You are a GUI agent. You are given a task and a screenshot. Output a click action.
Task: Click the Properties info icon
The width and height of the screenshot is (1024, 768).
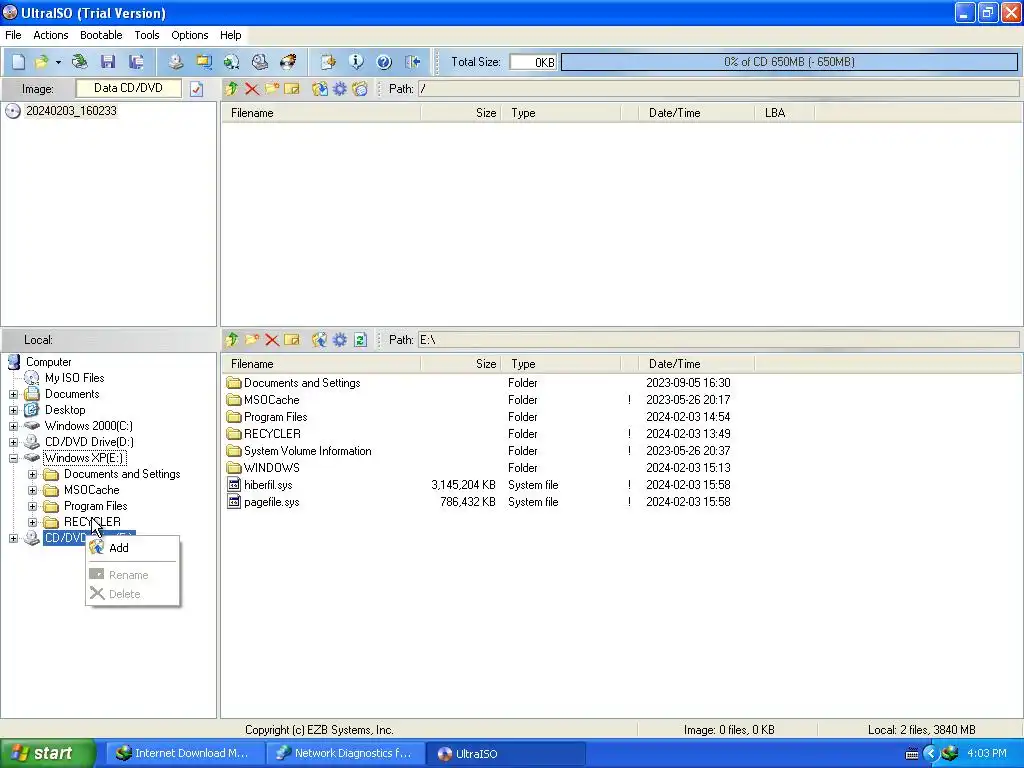point(356,62)
